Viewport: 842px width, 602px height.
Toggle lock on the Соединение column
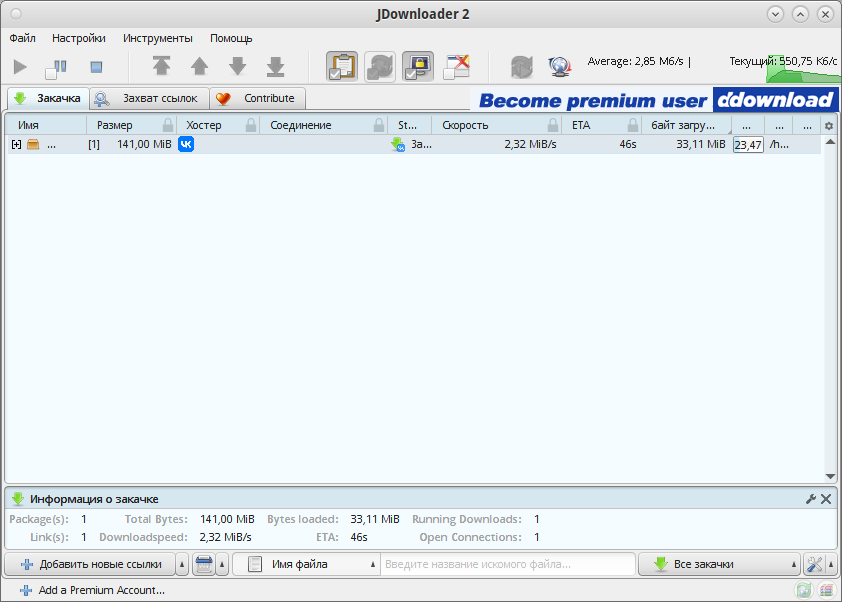[x=379, y=126]
